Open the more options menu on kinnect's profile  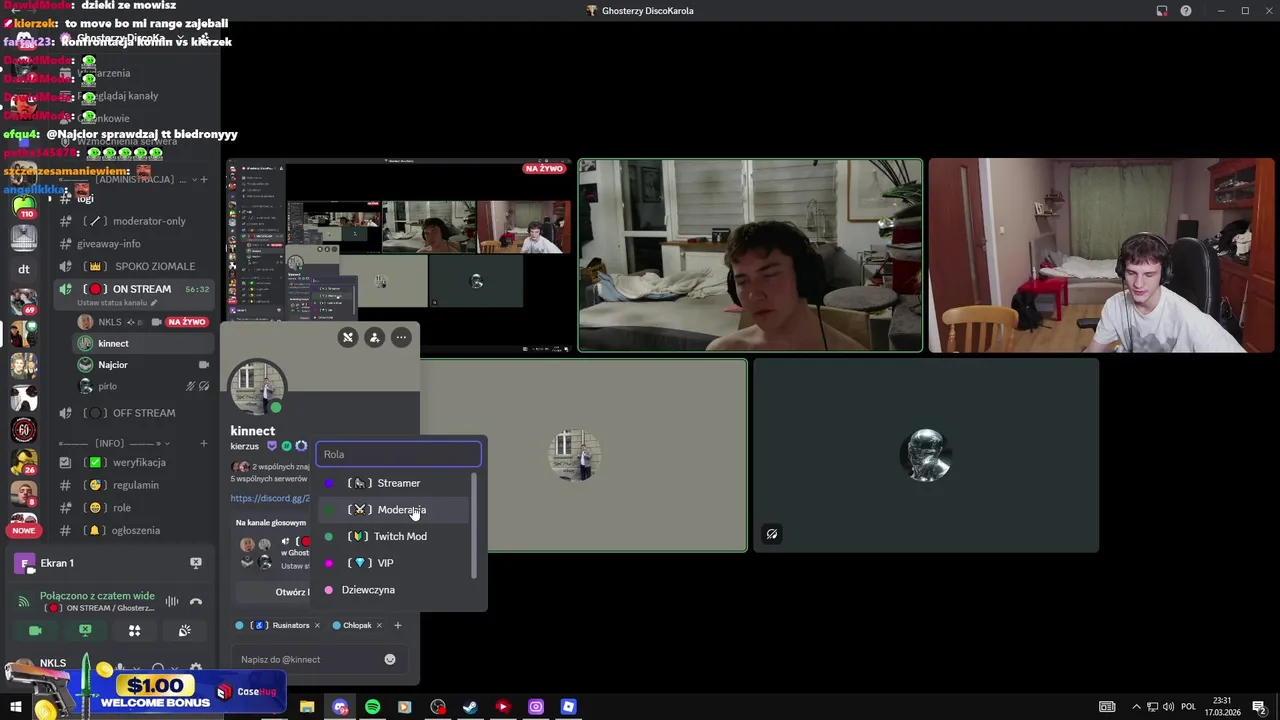pos(401,337)
